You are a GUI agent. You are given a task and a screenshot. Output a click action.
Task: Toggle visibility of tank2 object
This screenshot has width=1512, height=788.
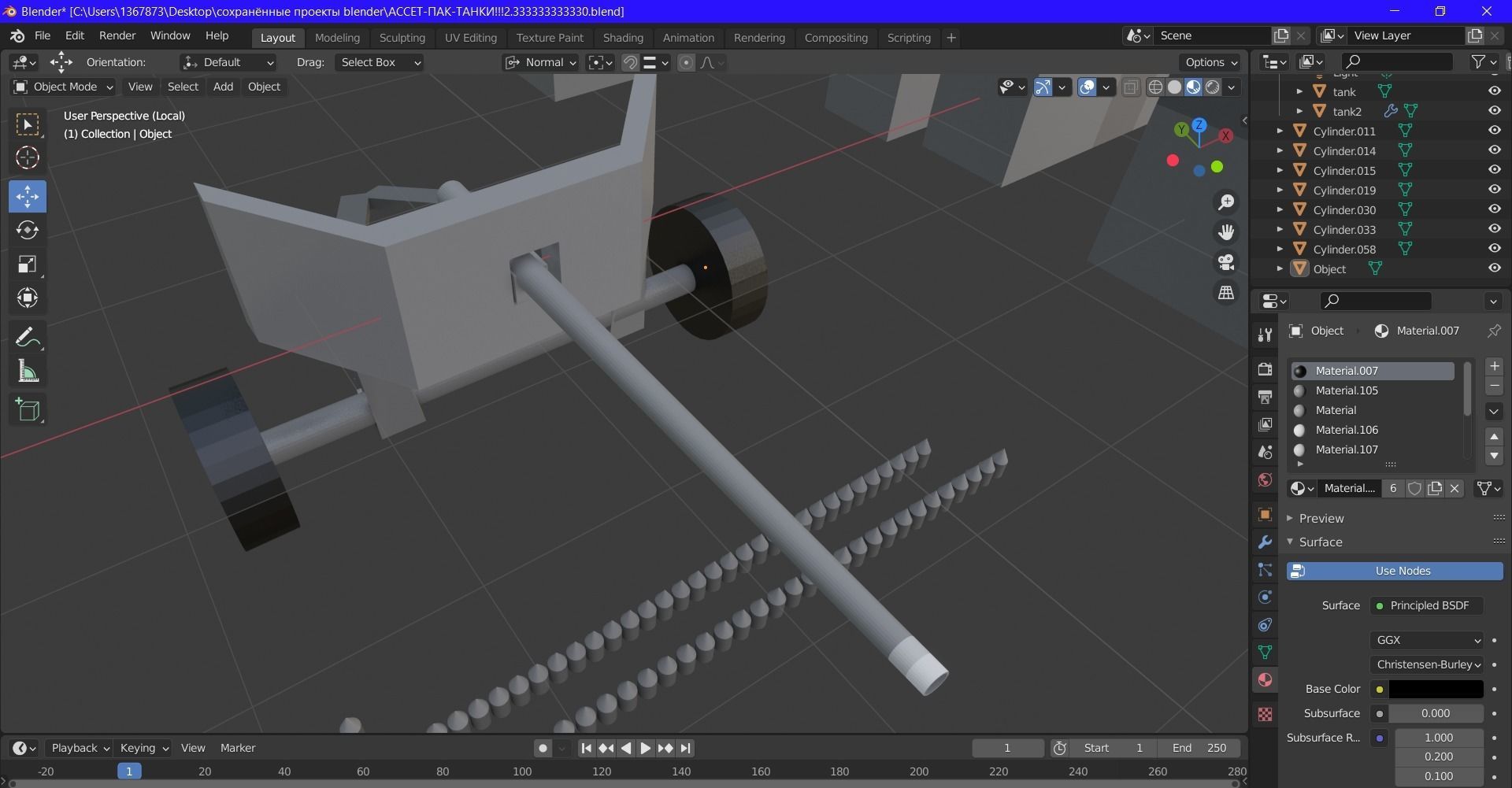point(1494,111)
